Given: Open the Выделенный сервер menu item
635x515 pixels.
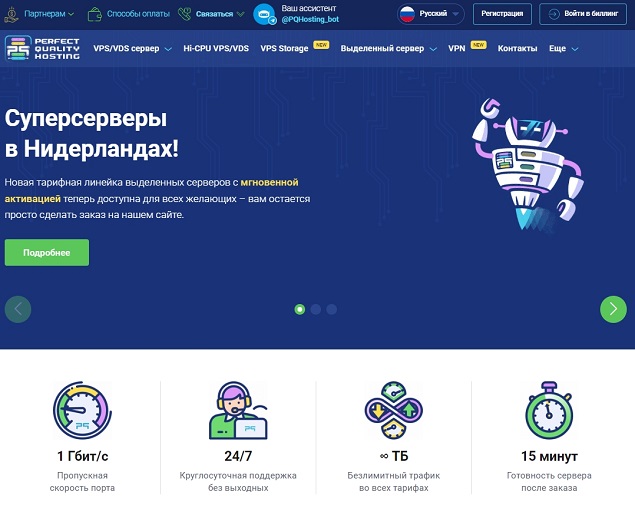Looking at the screenshot, I should point(382,48).
